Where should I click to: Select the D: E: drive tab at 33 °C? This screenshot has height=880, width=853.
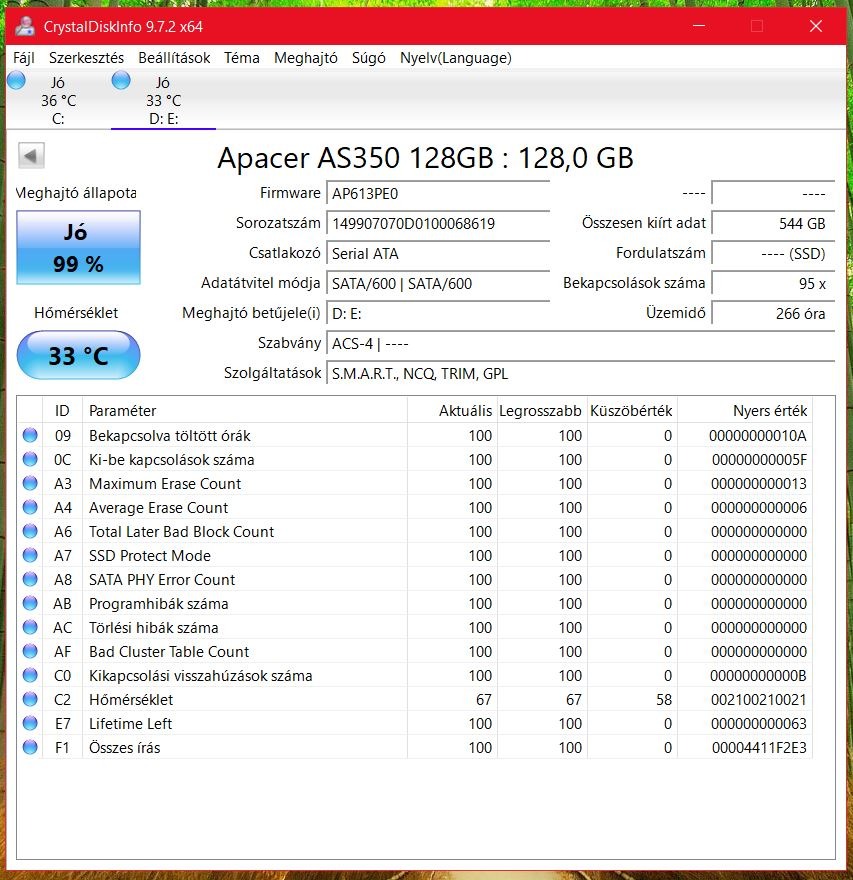pyautogui.click(x=163, y=100)
